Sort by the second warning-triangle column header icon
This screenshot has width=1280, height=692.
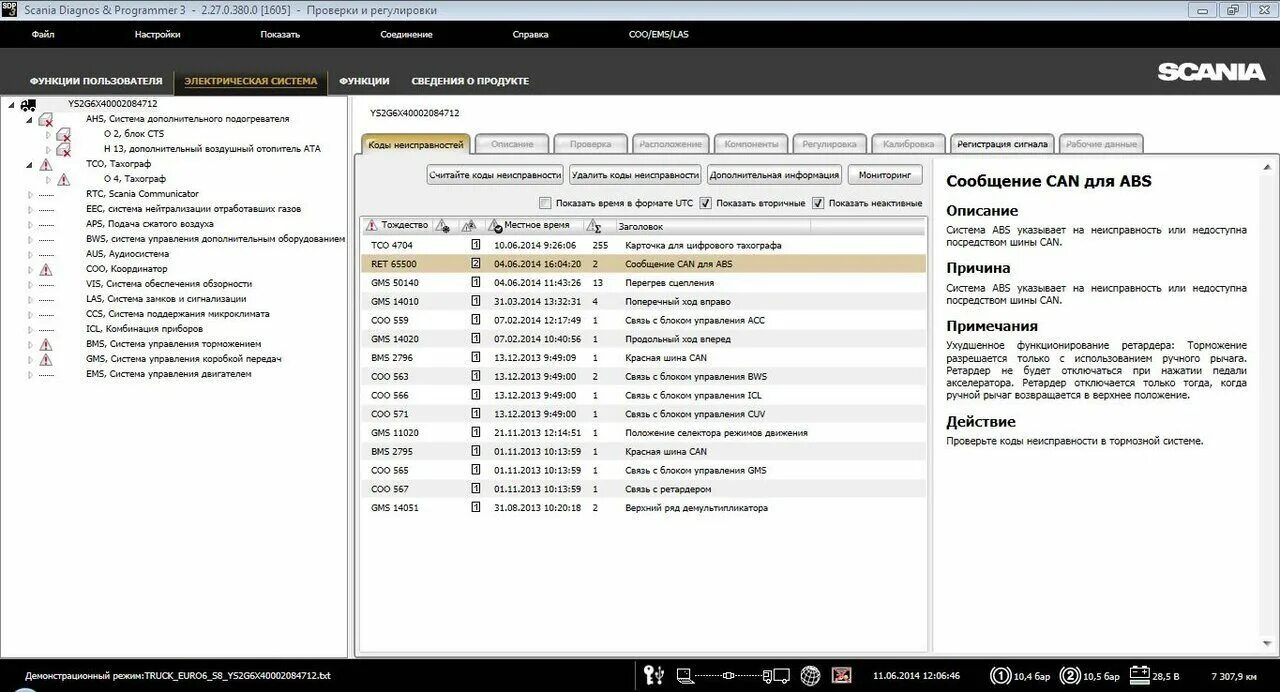click(x=468, y=226)
